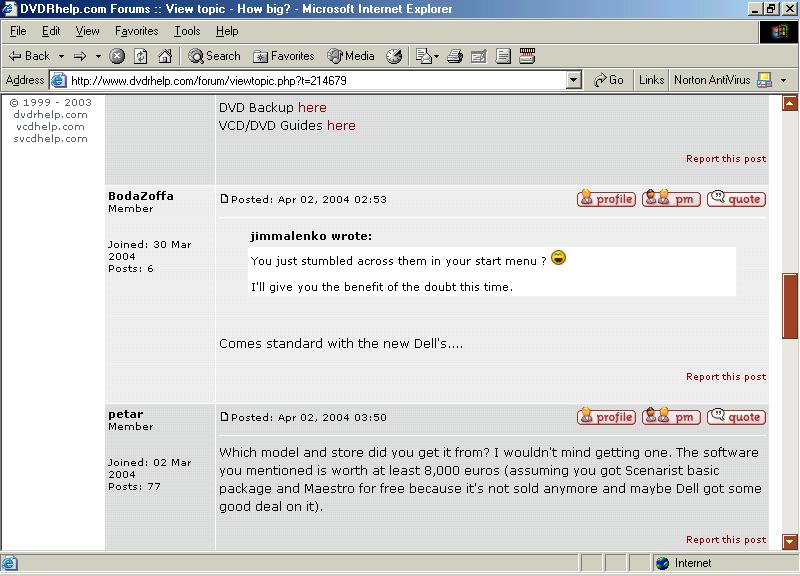Click the IE page icon in the status bar
Image resolution: width=800 pixels, height=576 pixels.
pyautogui.click(x=10, y=563)
